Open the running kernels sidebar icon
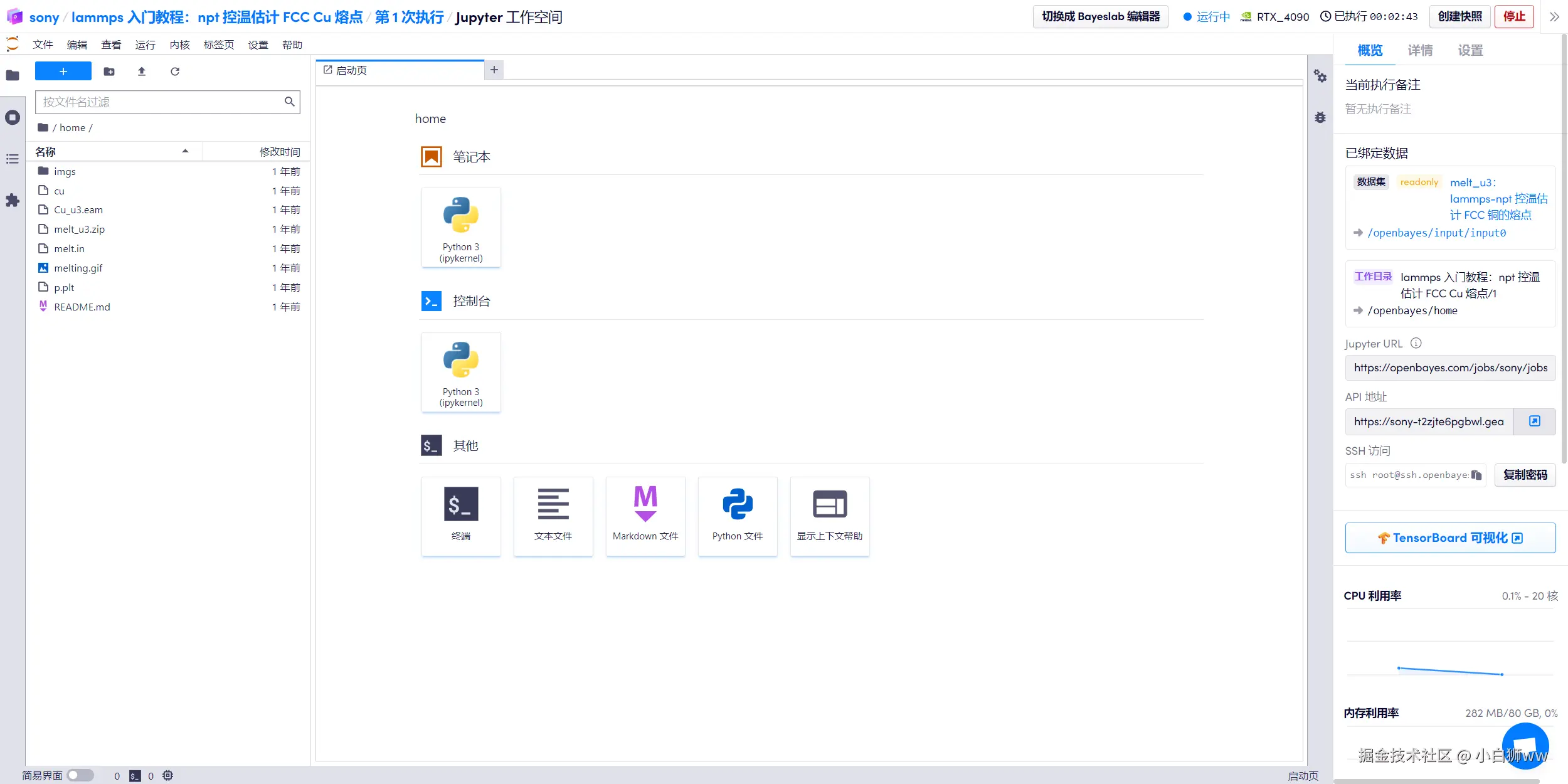 click(13, 117)
